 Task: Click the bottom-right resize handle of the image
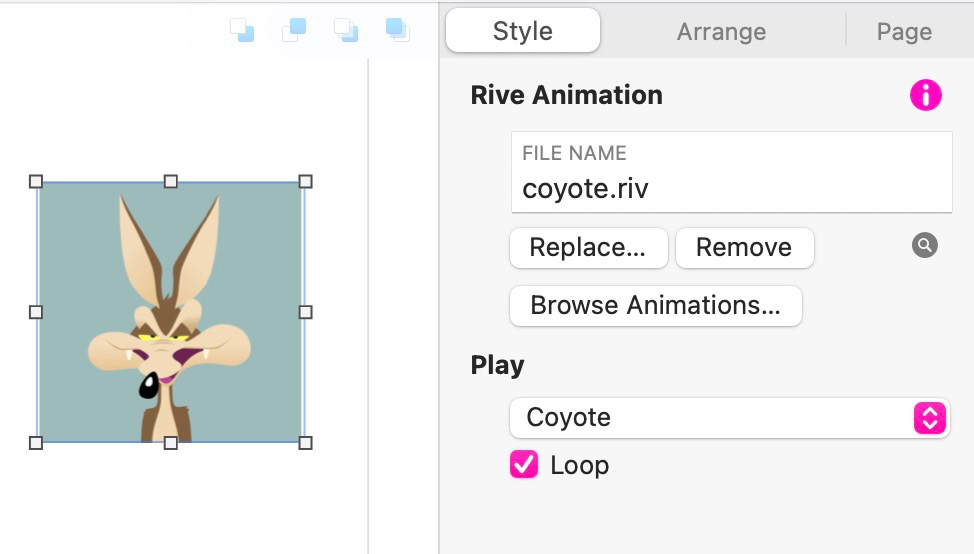pyautogui.click(x=305, y=442)
